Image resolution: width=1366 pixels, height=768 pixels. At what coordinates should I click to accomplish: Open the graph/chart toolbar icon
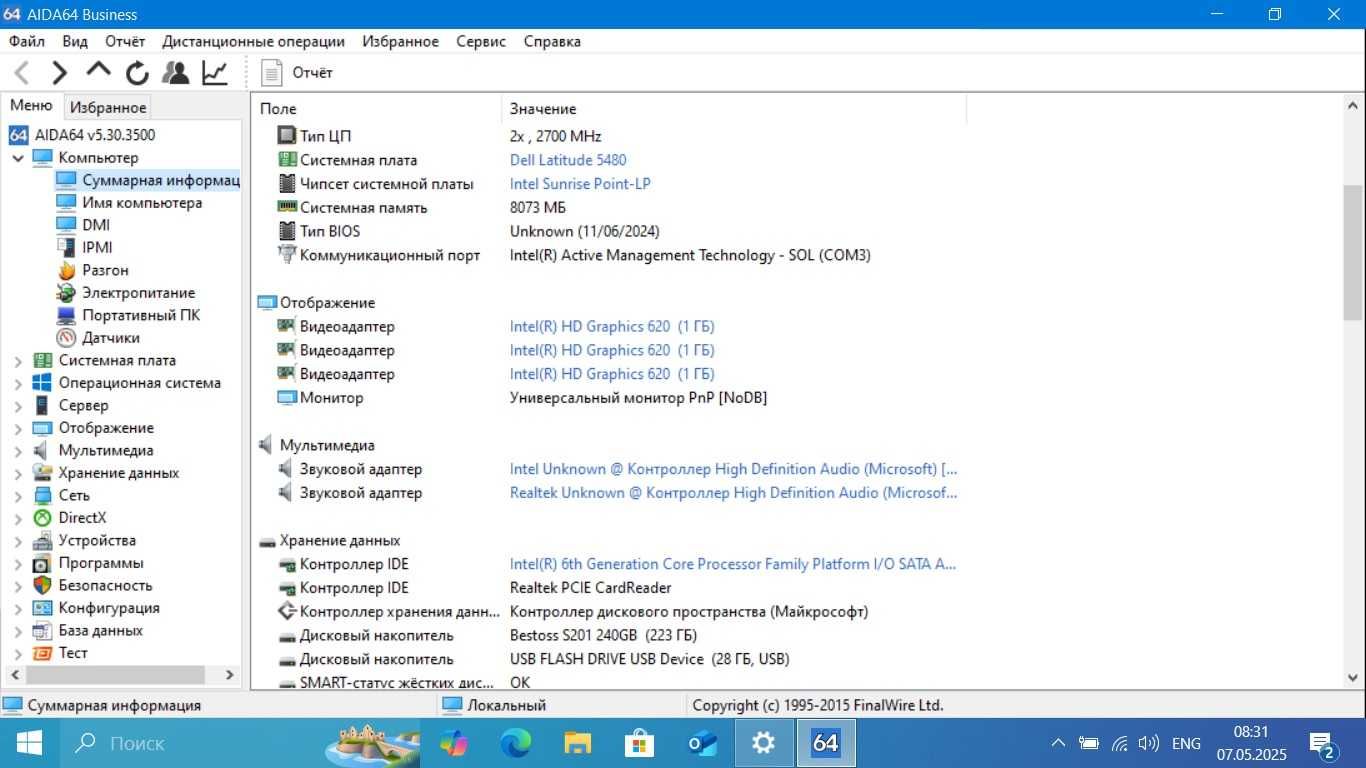point(215,72)
